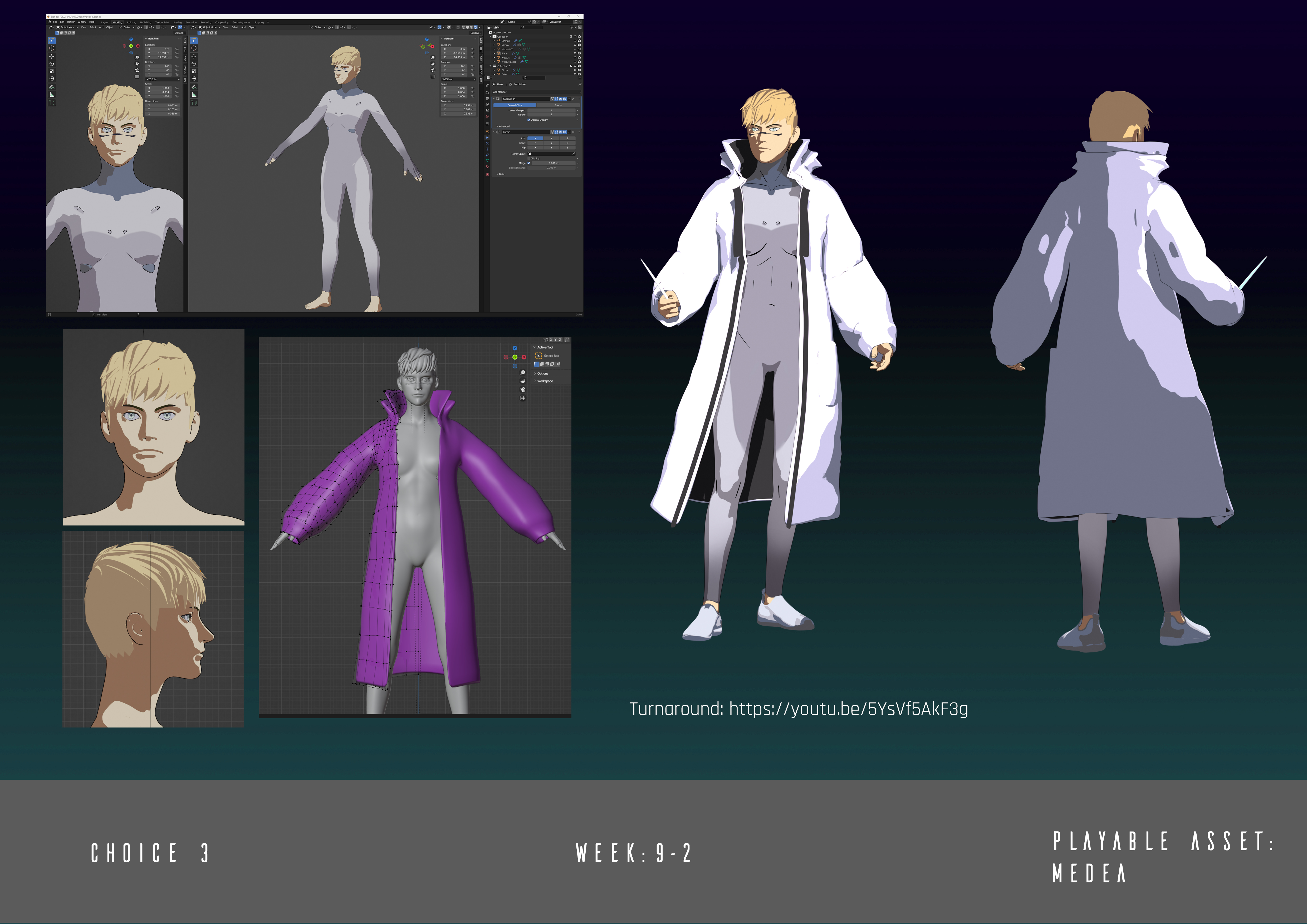Expand the Workspace panel in lower viewport

[x=545, y=381]
